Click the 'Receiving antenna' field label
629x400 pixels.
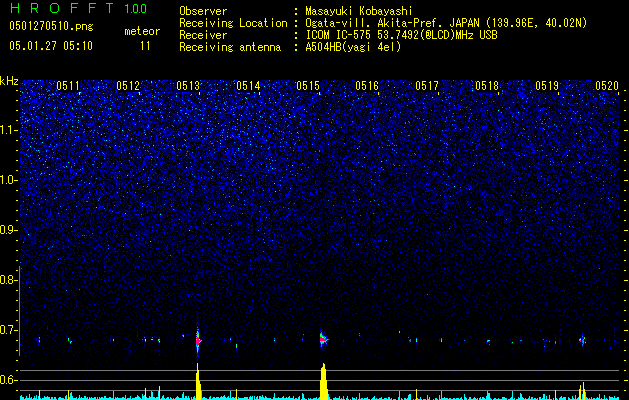pos(230,47)
